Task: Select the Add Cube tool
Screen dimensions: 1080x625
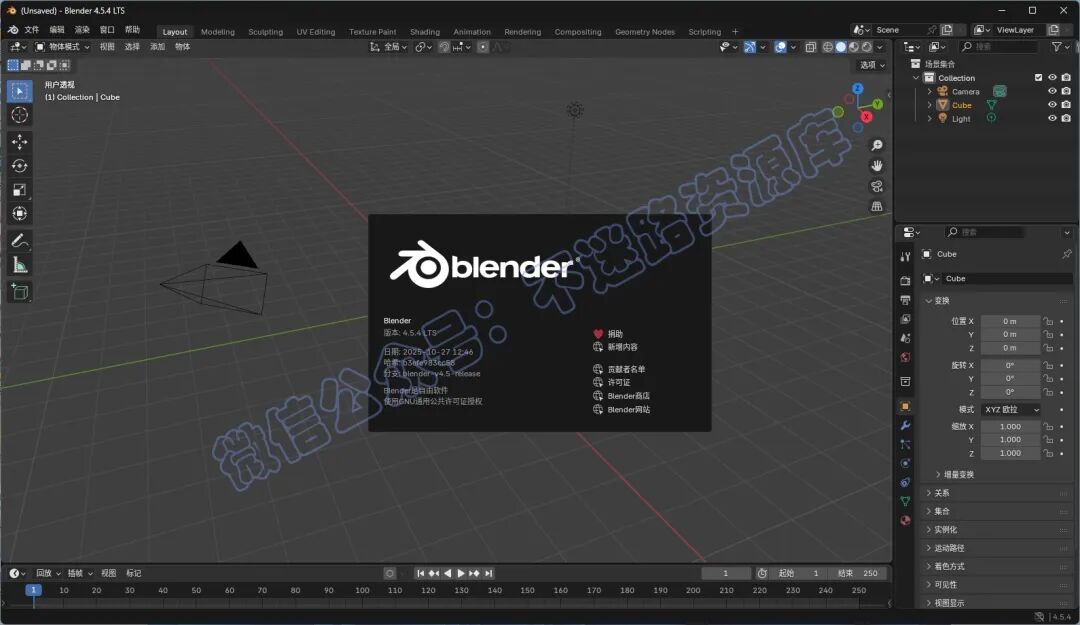Action: 19,292
